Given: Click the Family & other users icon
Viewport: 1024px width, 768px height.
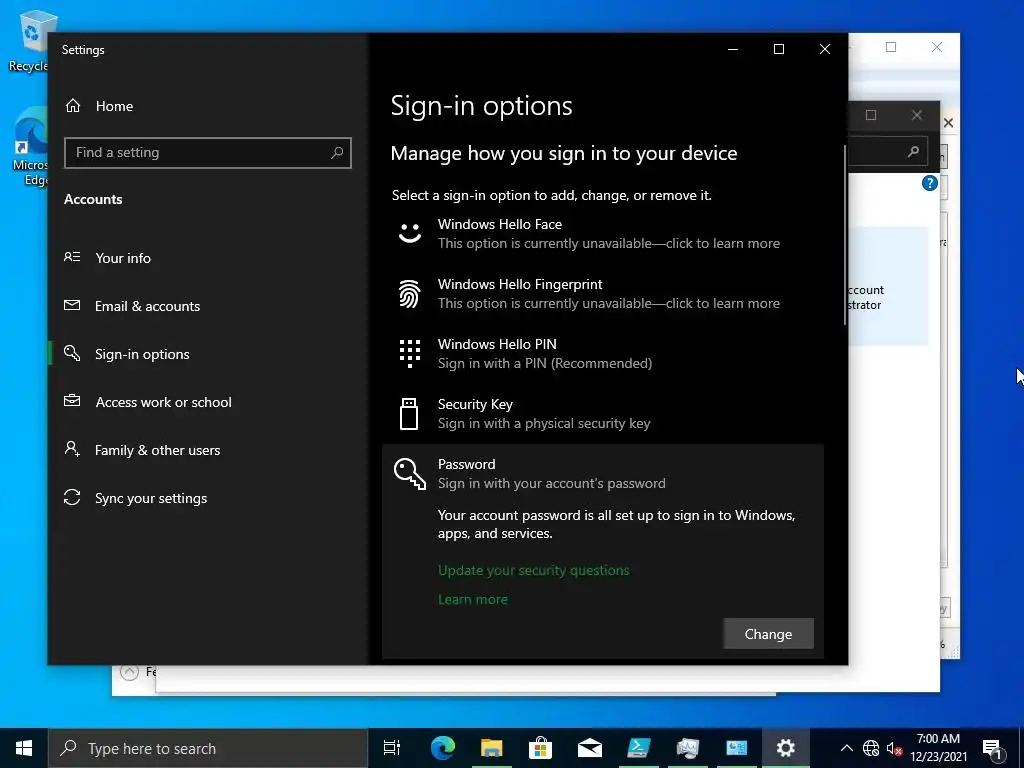Looking at the screenshot, I should click(x=72, y=449).
